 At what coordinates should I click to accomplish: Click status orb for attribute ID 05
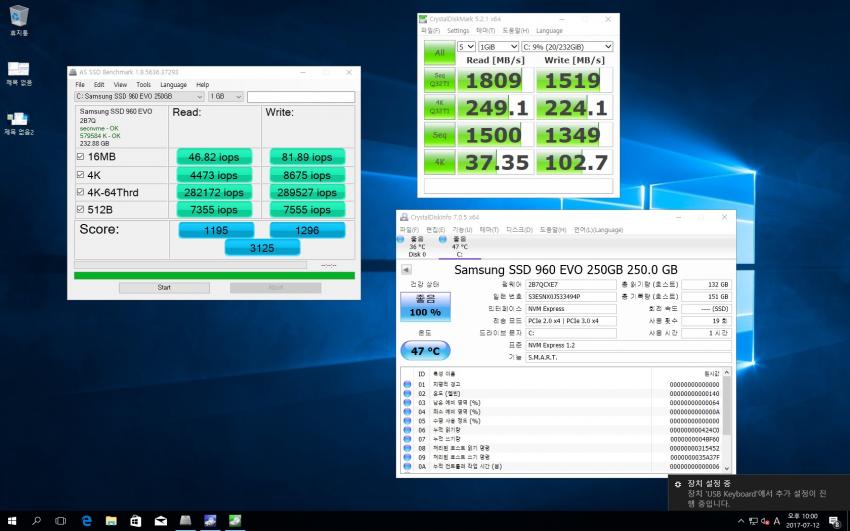pyautogui.click(x=407, y=420)
